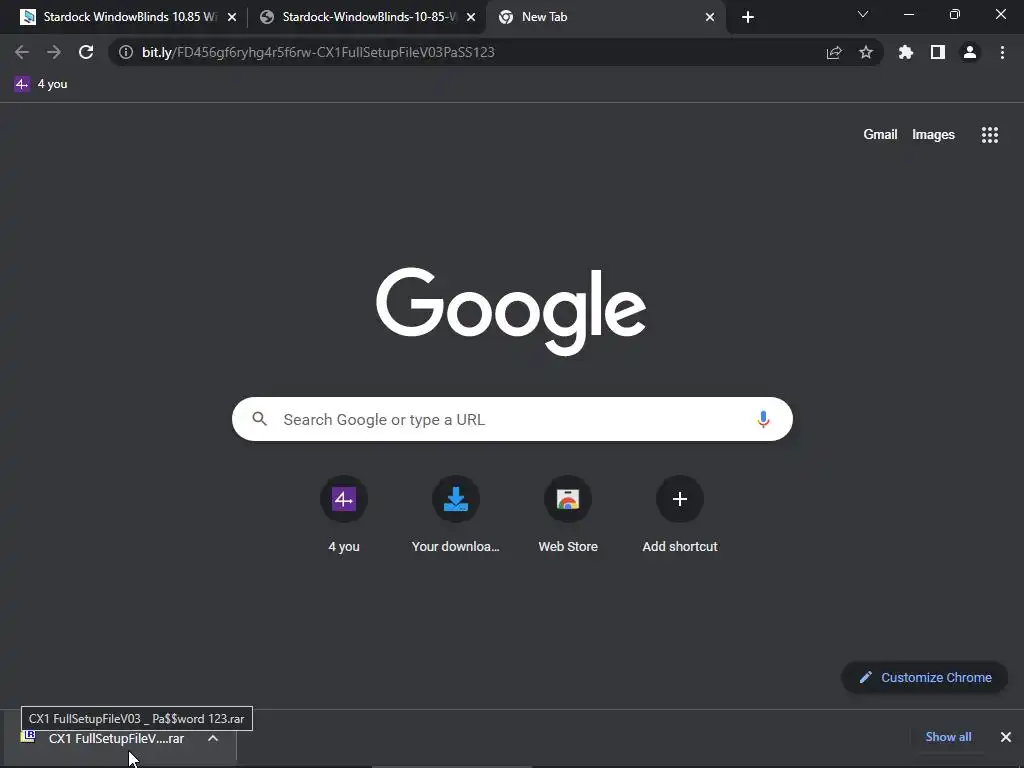Click Customize Chrome button
The image size is (1024, 768).
click(925, 677)
